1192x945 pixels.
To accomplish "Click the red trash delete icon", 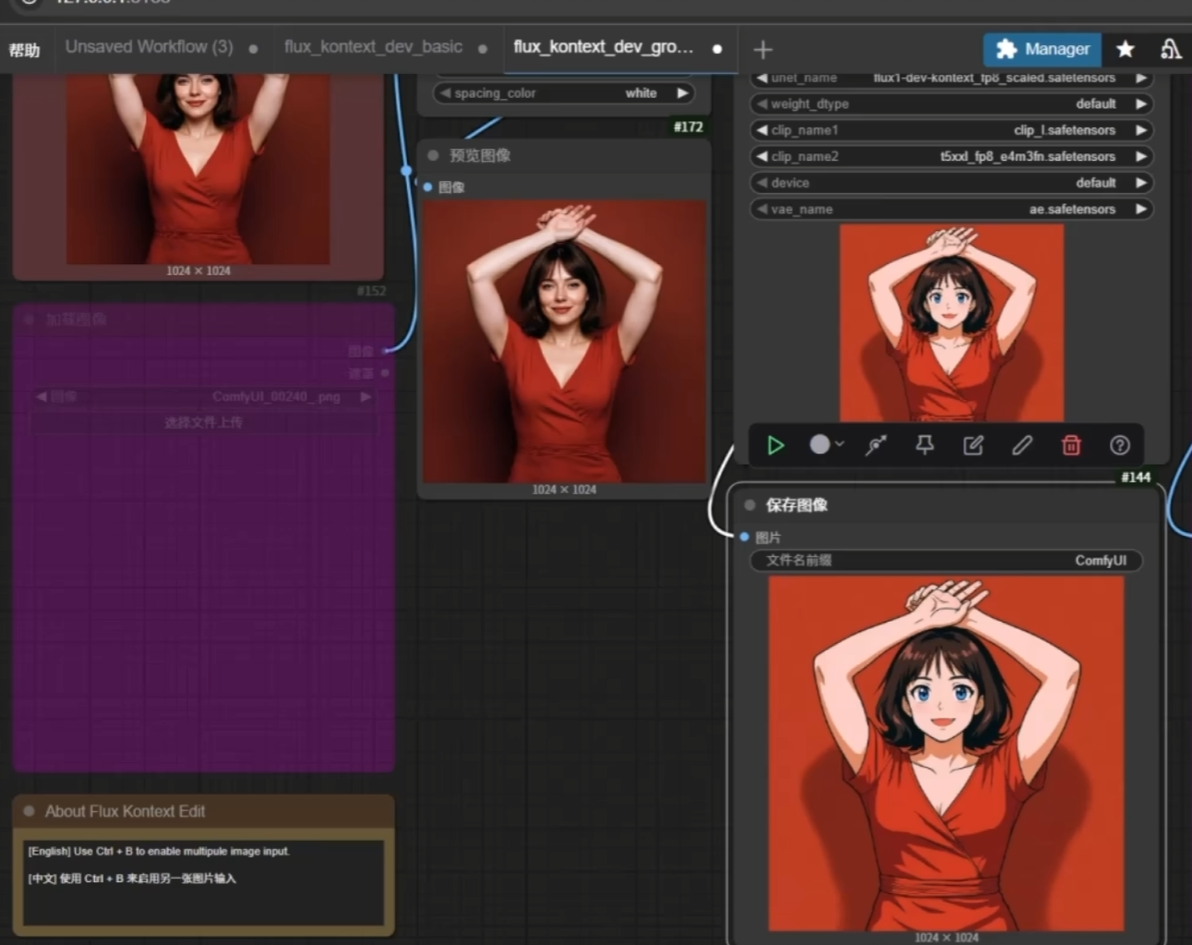I will coord(1071,445).
